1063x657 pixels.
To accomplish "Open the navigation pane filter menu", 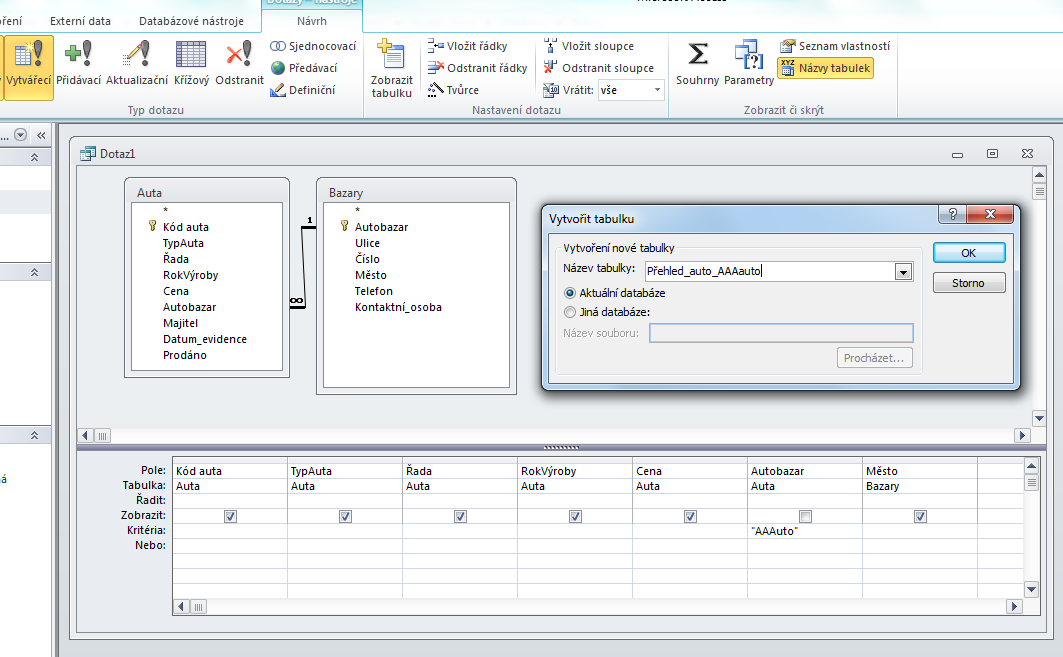I will point(20,135).
